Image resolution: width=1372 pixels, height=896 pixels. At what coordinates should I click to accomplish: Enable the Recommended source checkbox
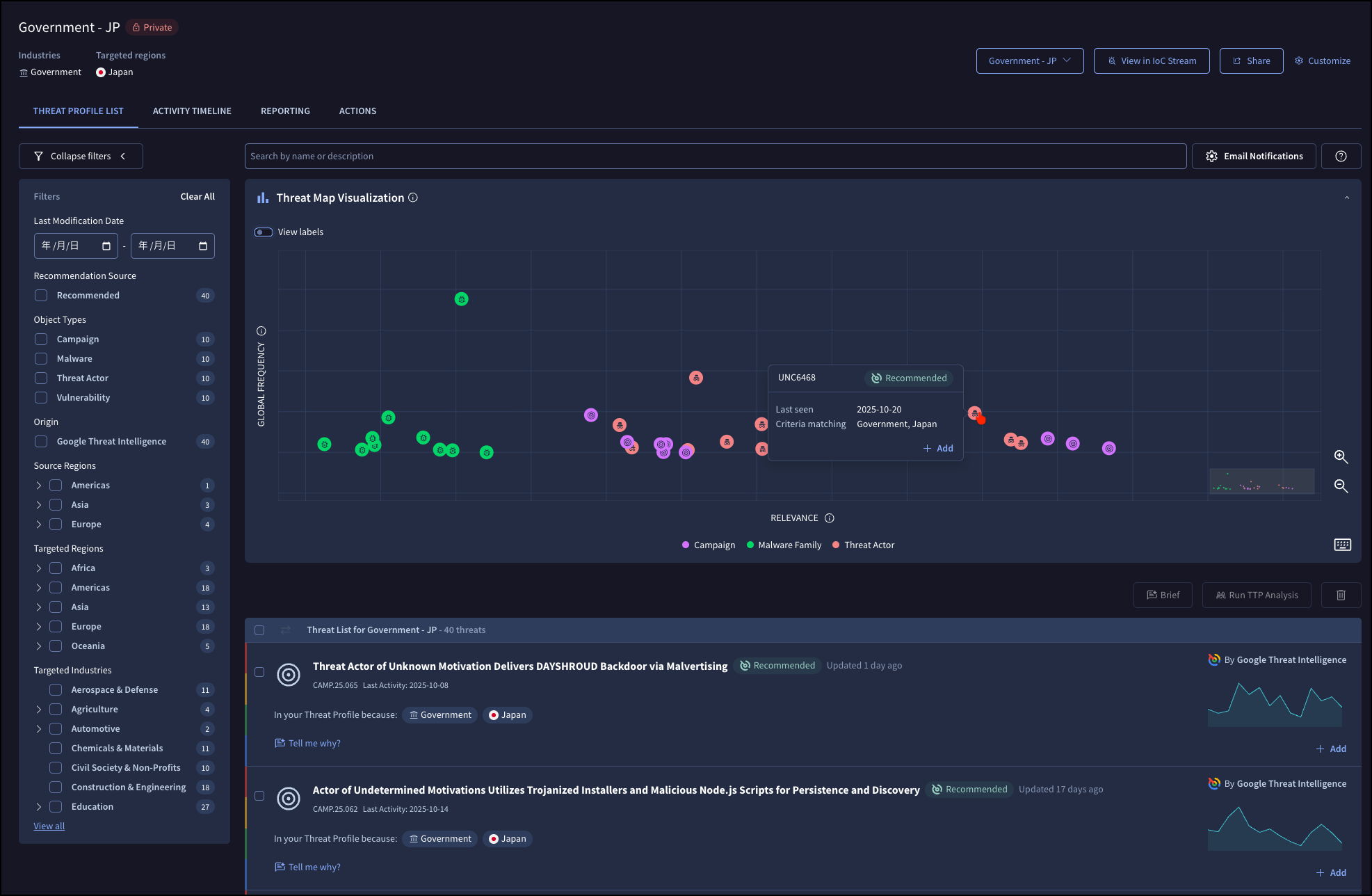coord(42,296)
